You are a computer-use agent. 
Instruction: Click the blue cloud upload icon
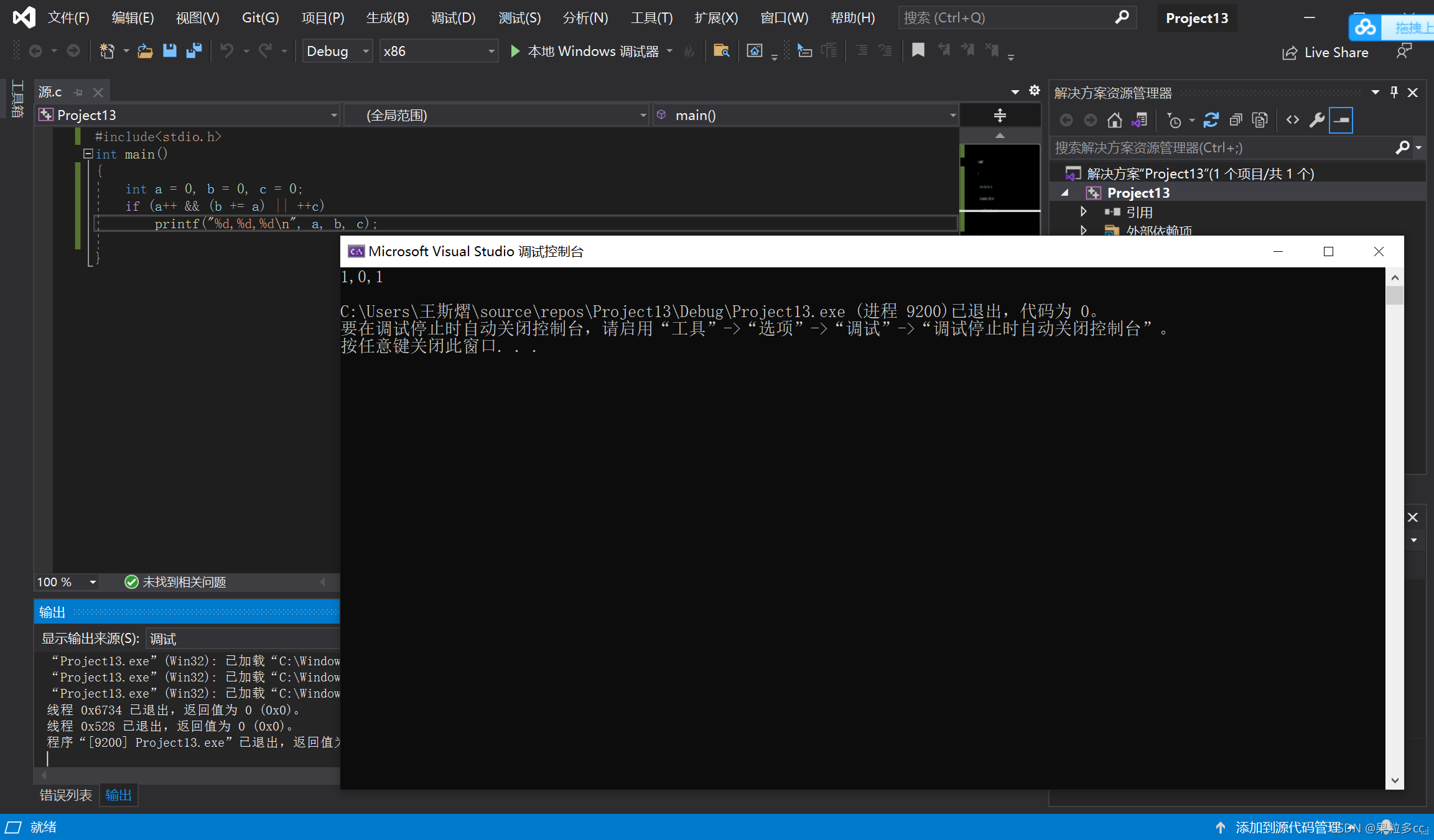pos(1366,27)
